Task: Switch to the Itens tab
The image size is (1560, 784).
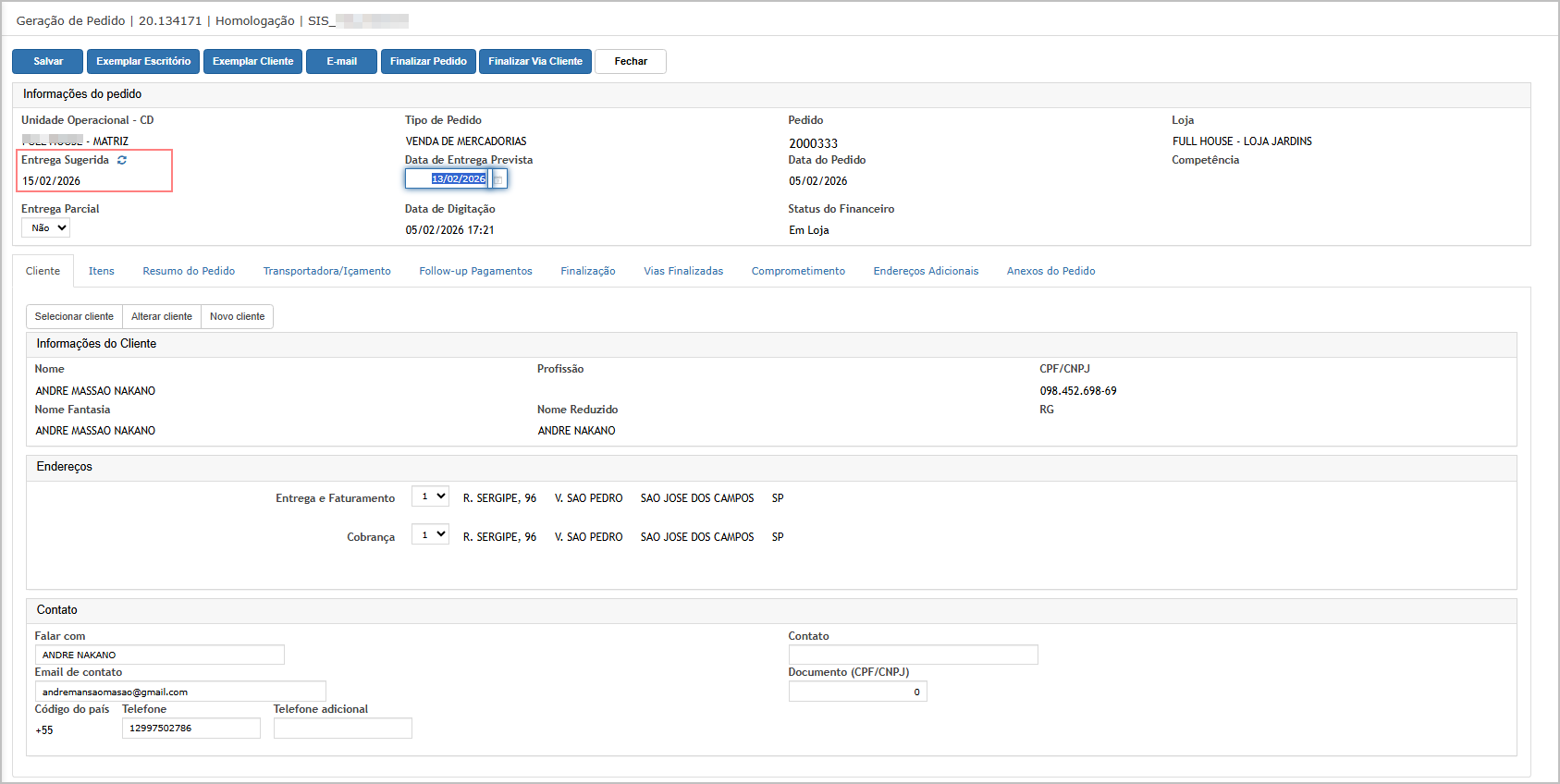Action: tap(102, 271)
